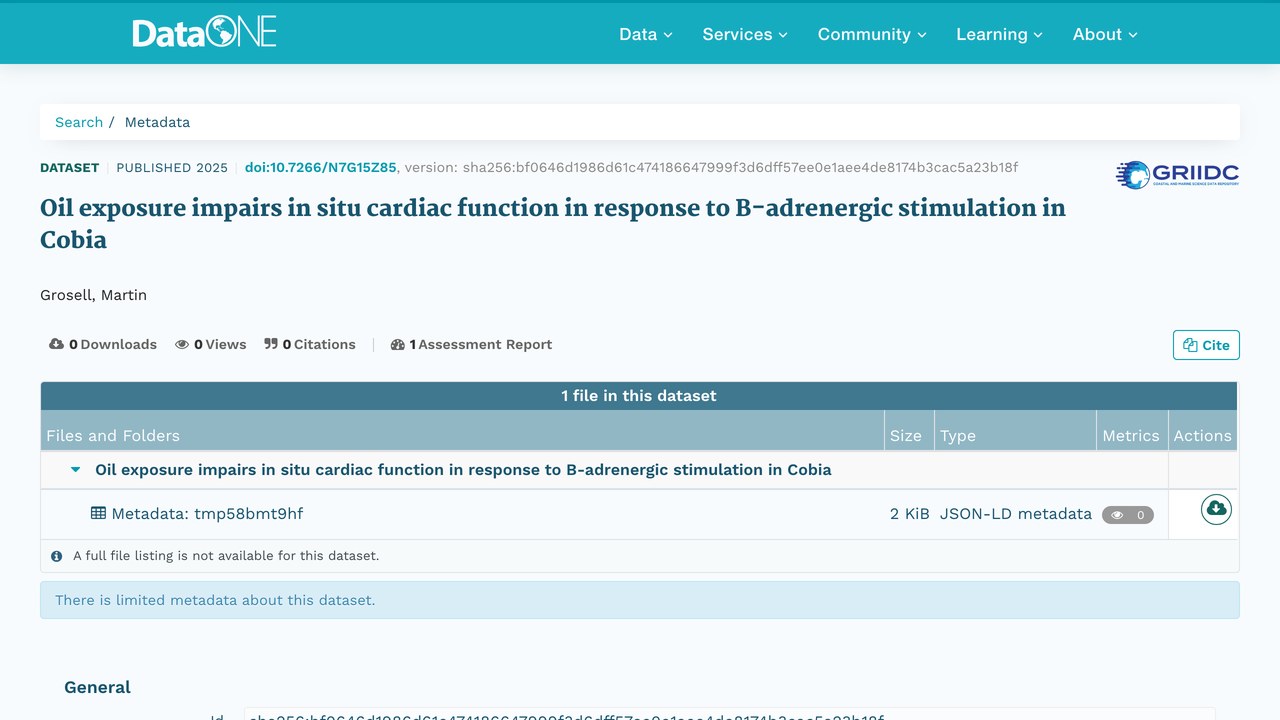Download the tmp58bmt9hf metadata file
The image size is (1280, 720).
[1216, 509]
